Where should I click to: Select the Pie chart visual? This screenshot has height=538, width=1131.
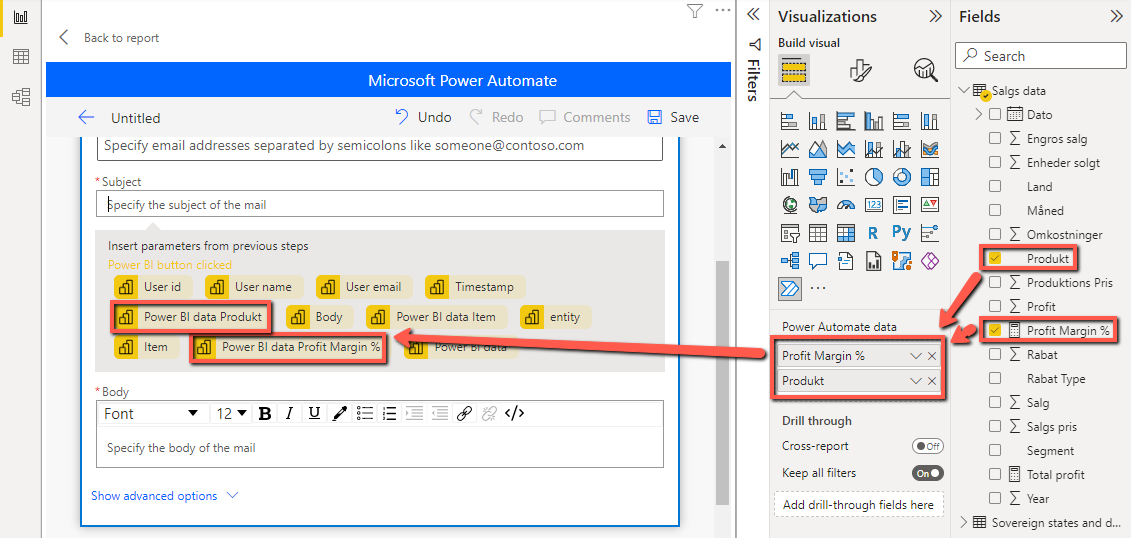pyautogui.click(x=874, y=177)
